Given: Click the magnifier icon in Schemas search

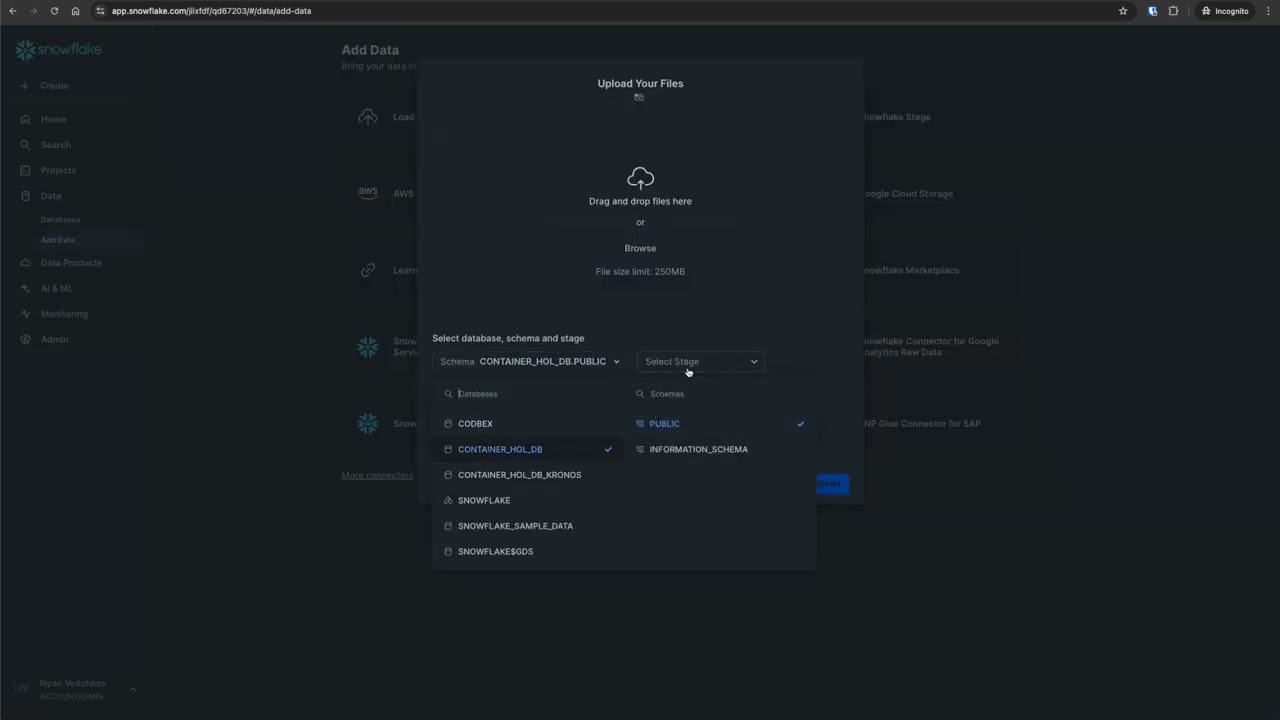Looking at the screenshot, I should (640, 394).
